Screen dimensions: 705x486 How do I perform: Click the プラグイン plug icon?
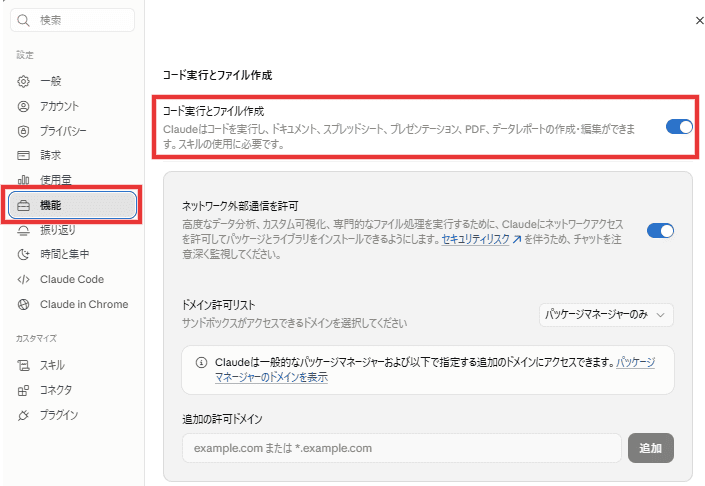tap(23, 415)
